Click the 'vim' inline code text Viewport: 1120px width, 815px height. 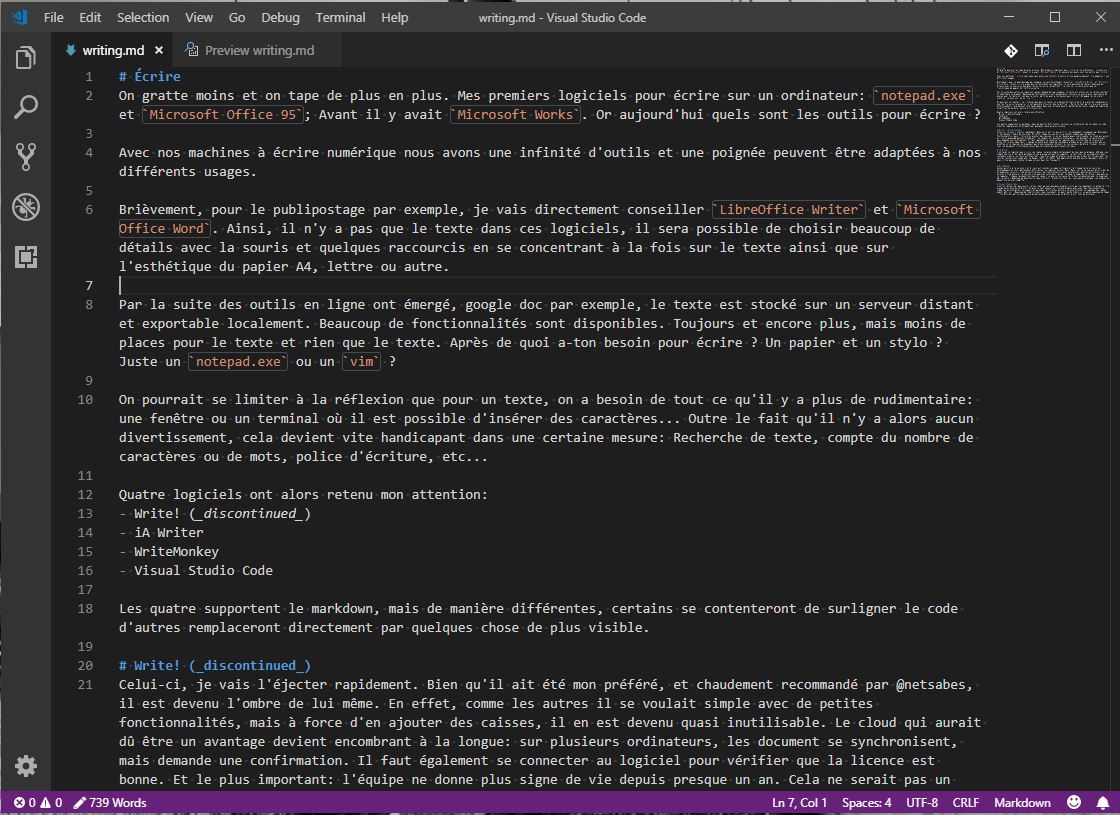tap(361, 361)
